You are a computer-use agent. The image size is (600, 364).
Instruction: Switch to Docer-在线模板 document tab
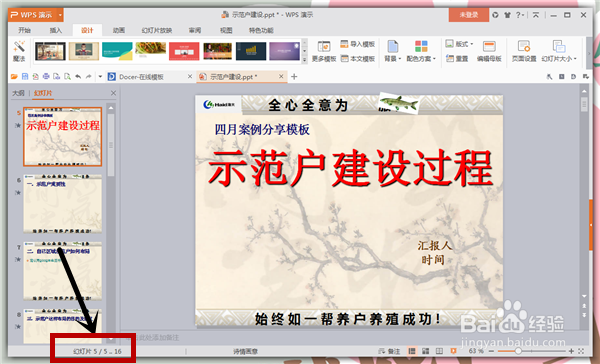coord(142,77)
